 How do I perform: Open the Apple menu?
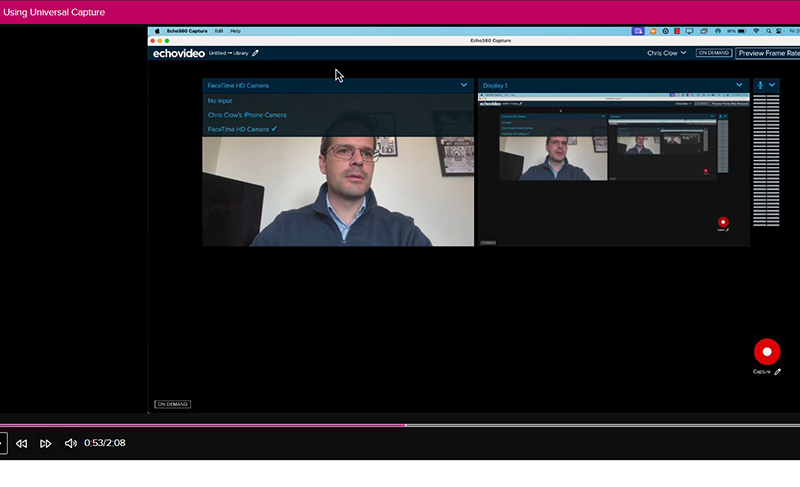point(157,31)
